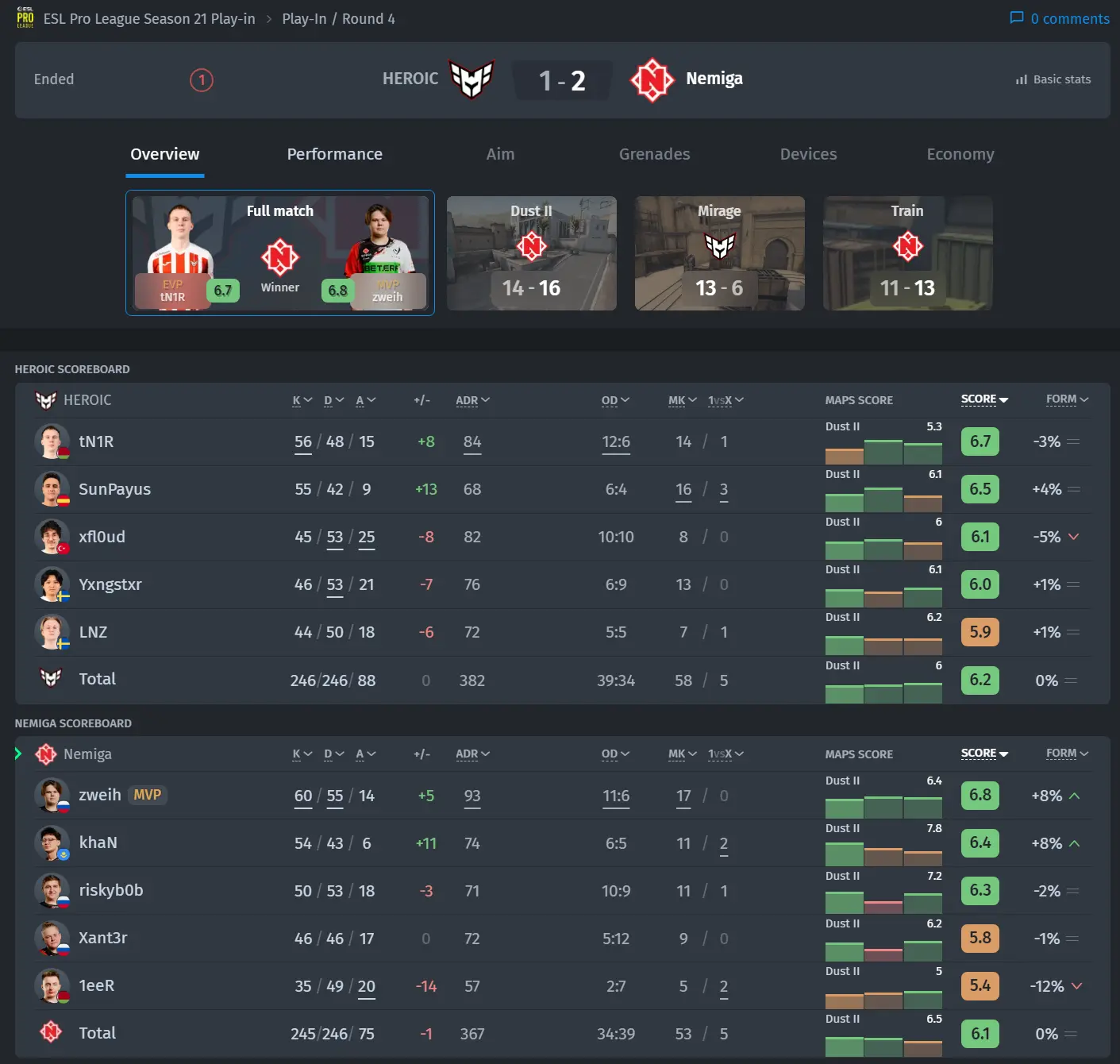Click 1eeR's player avatar
The height and width of the screenshot is (1064, 1120).
click(x=52, y=985)
